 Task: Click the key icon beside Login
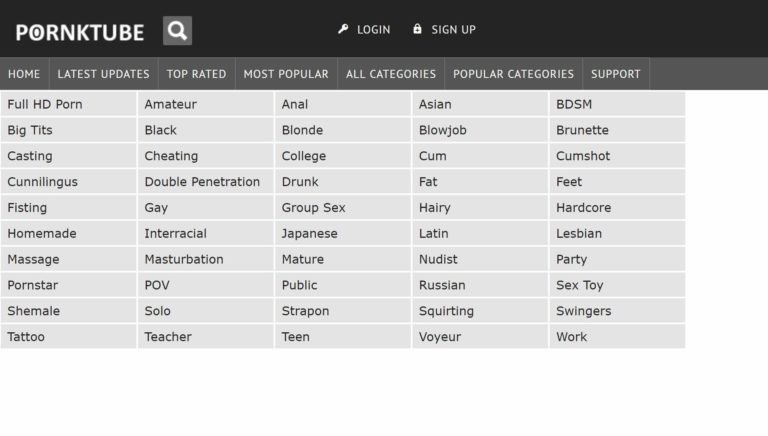pos(343,29)
